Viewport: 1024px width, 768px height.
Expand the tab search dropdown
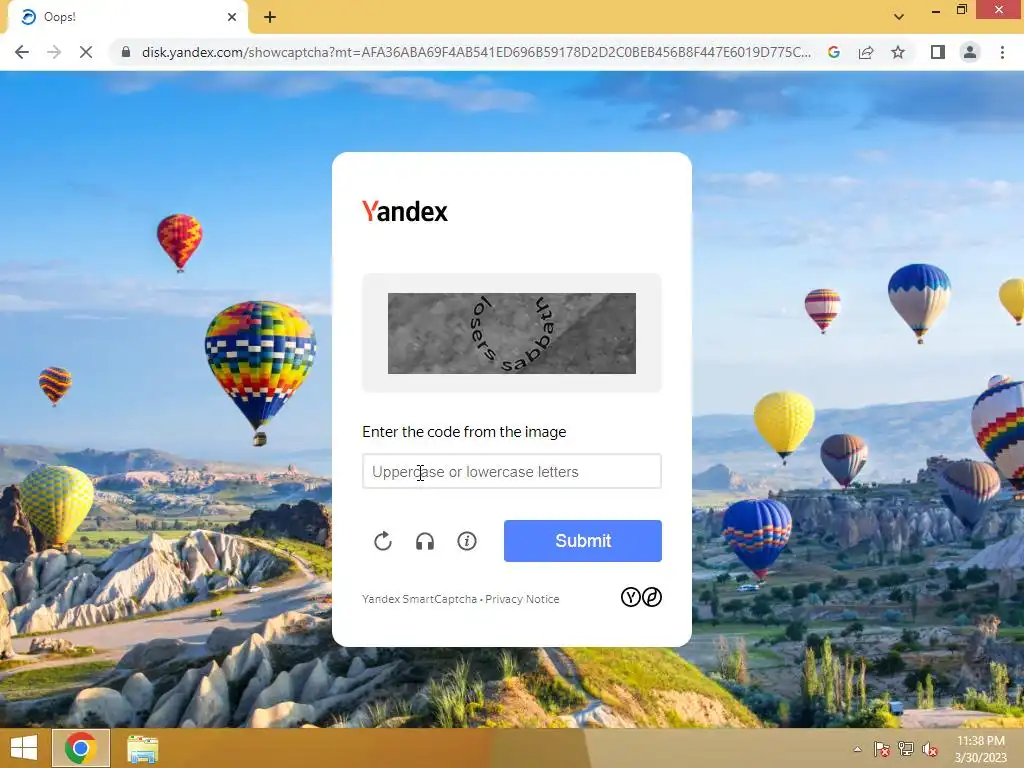point(899,16)
